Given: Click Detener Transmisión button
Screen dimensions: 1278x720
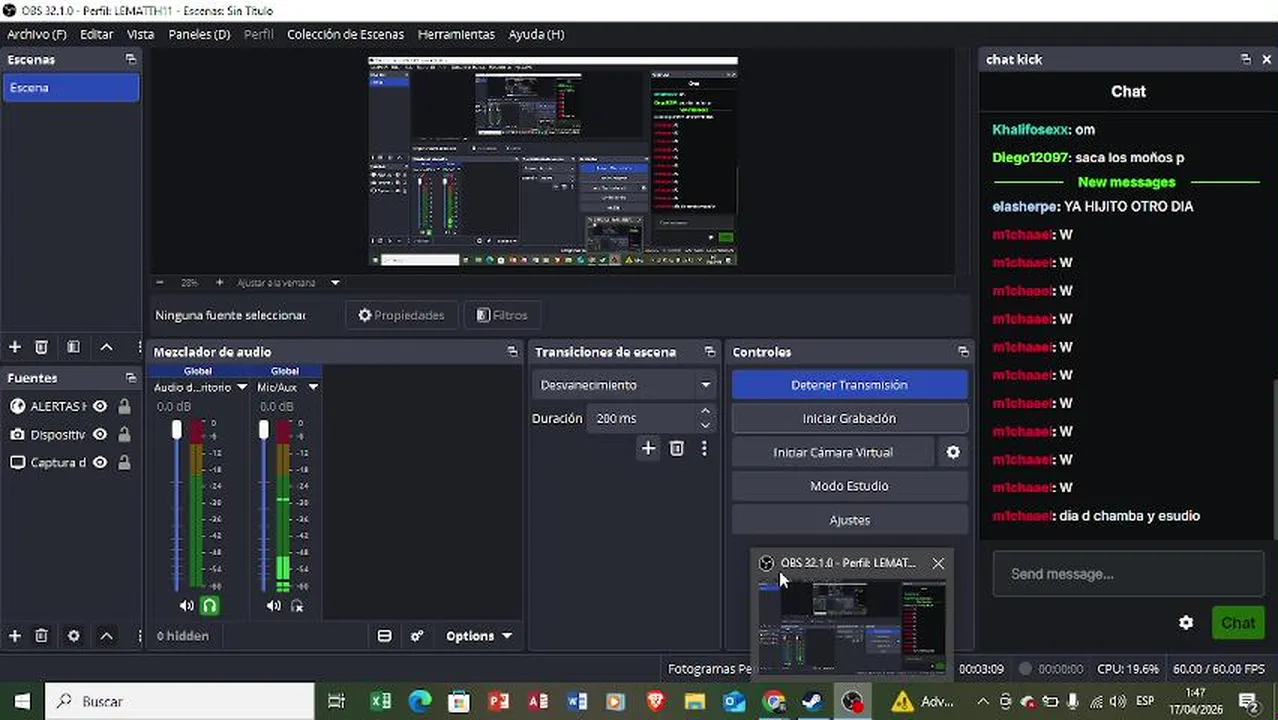Looking at the screenshot, I should 849,385.
